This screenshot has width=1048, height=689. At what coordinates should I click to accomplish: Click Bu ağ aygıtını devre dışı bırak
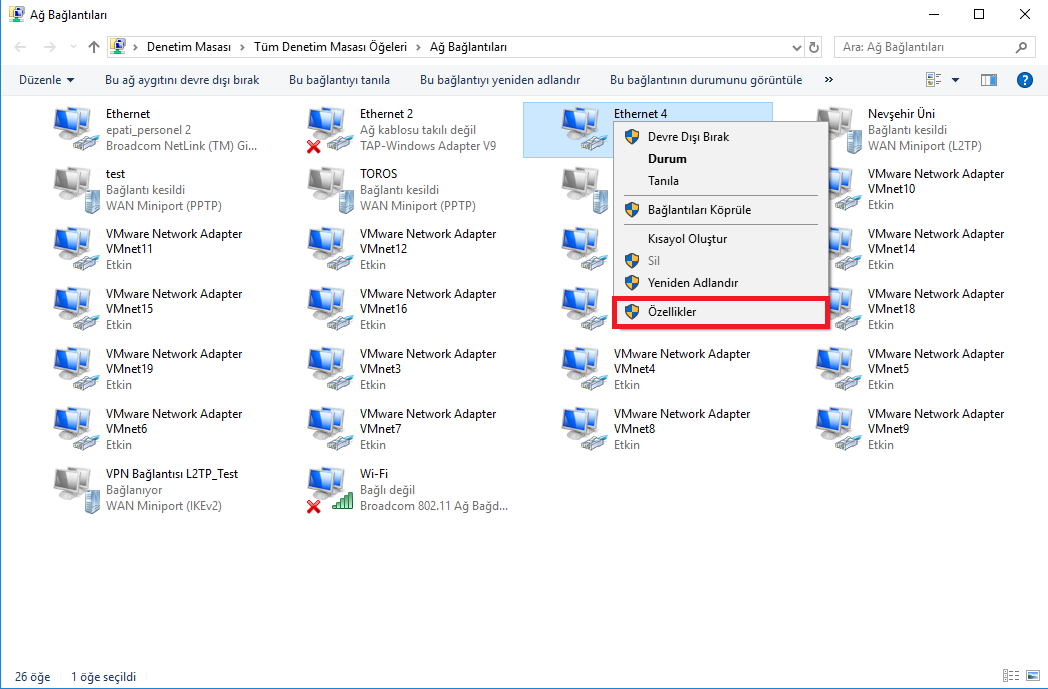(x=182, y=80)
